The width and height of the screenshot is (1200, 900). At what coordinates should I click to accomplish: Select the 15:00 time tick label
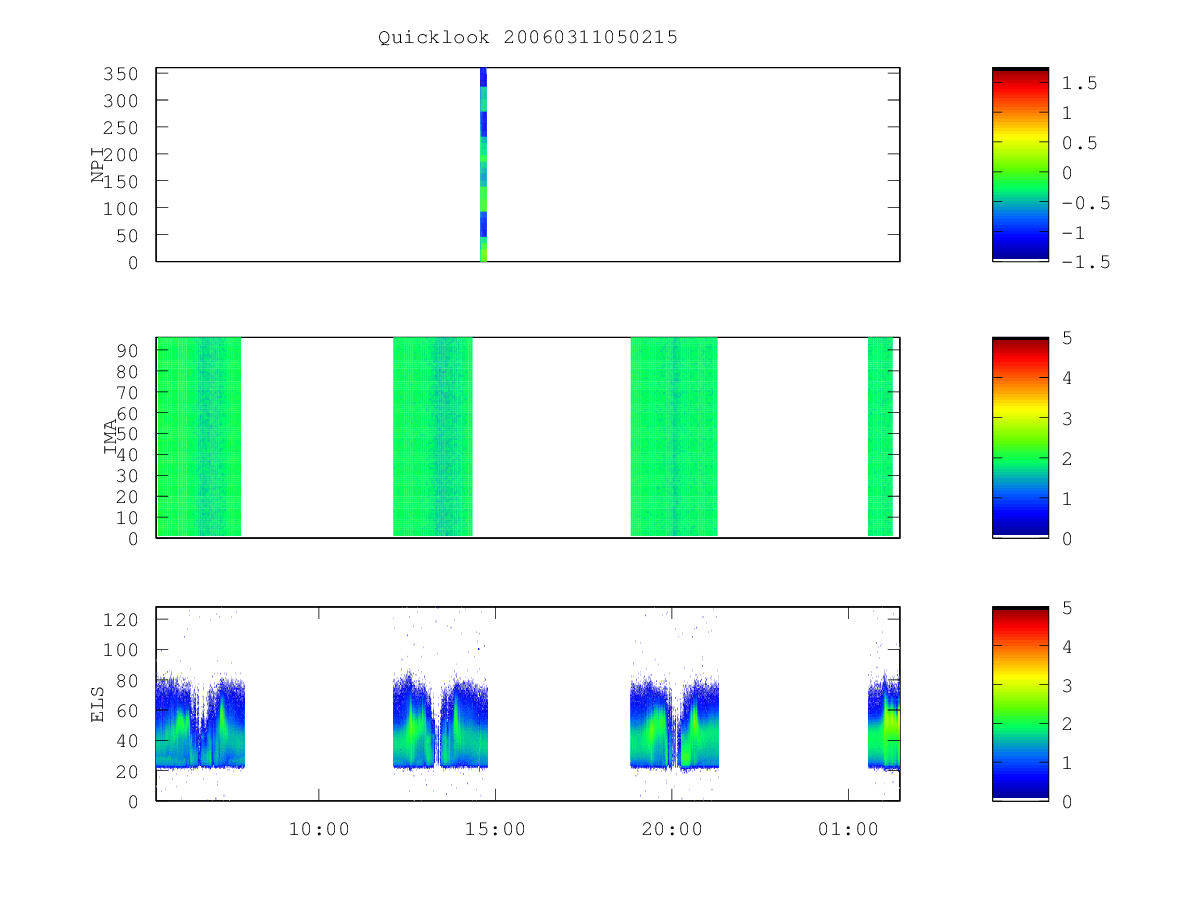coord(495,829)
